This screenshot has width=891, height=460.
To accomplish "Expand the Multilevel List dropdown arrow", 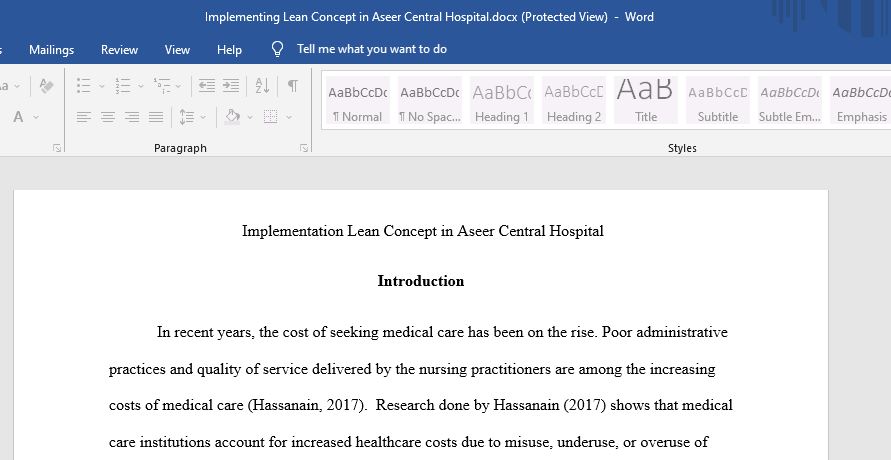I will click(178, 86).
